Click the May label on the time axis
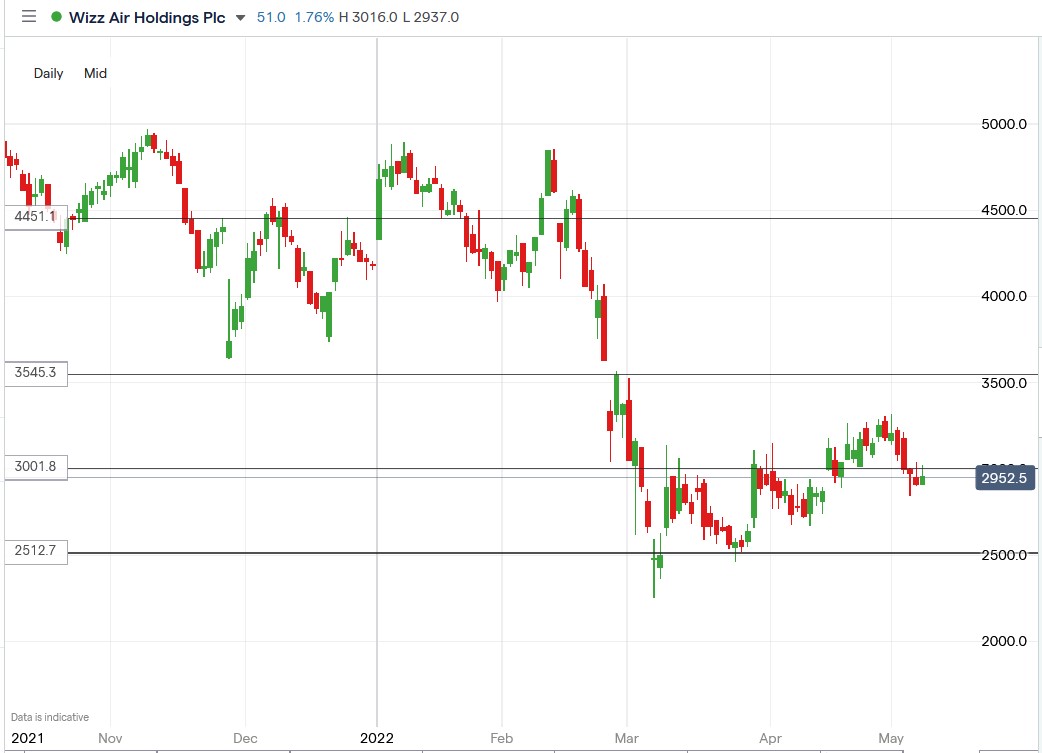This screenshot has height=753, width=1042. [891, 738]
